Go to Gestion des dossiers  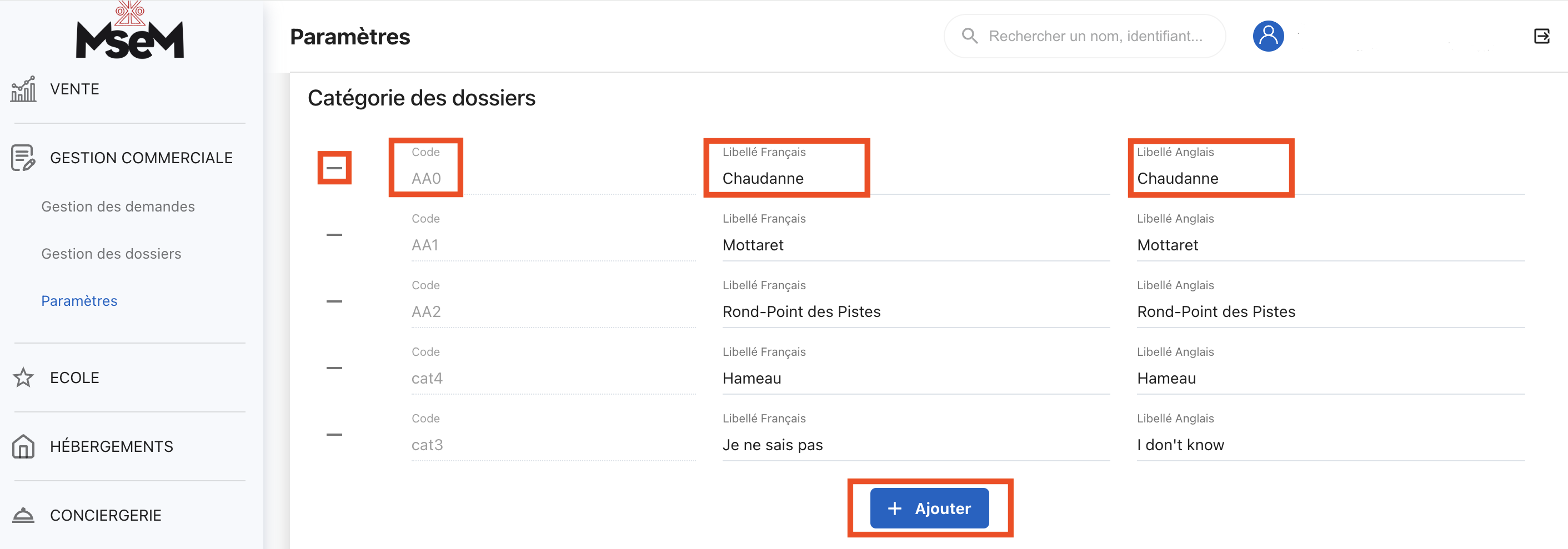pos(112,254)
